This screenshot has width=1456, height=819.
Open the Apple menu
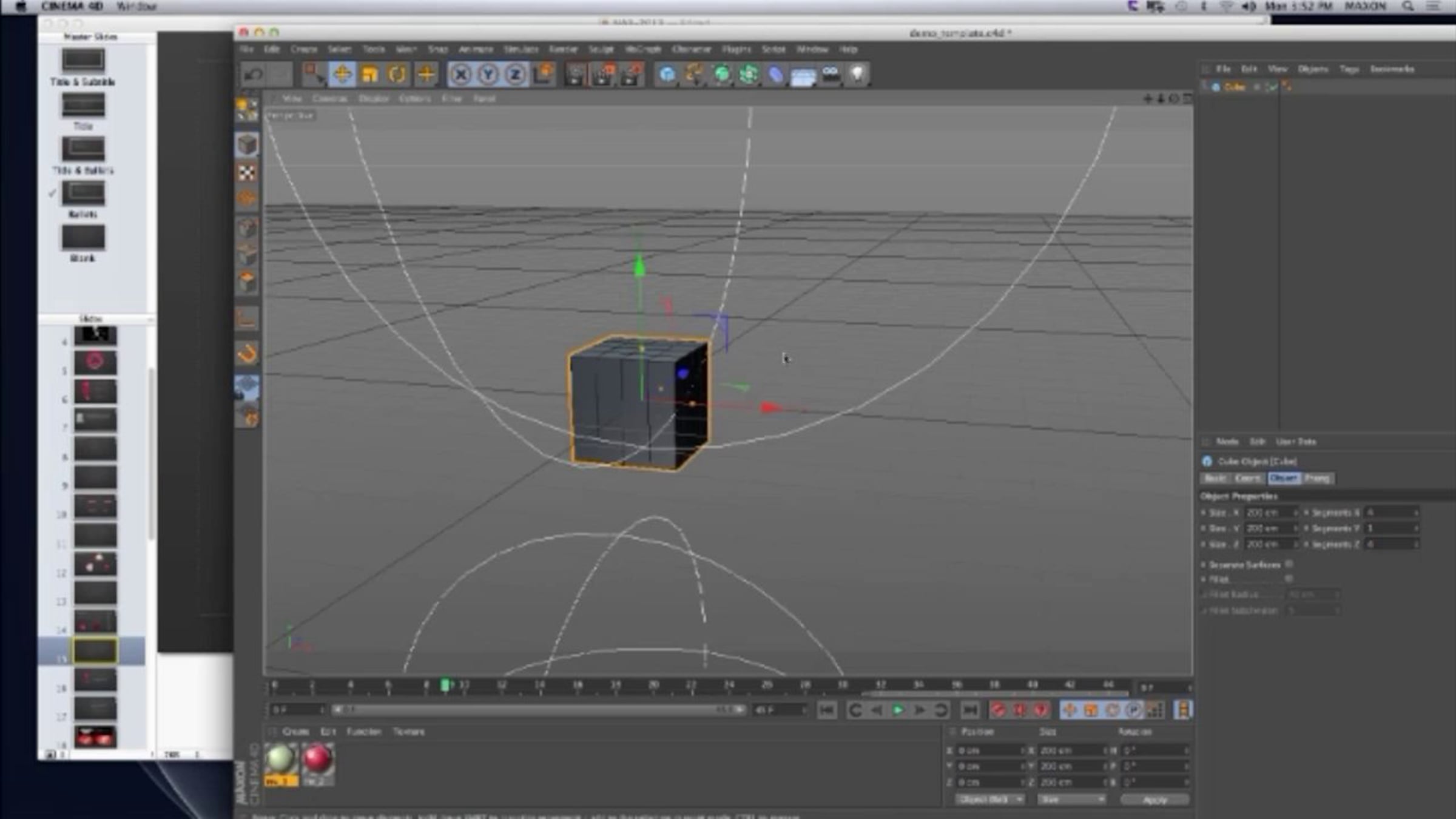click(x=21, y=7)
